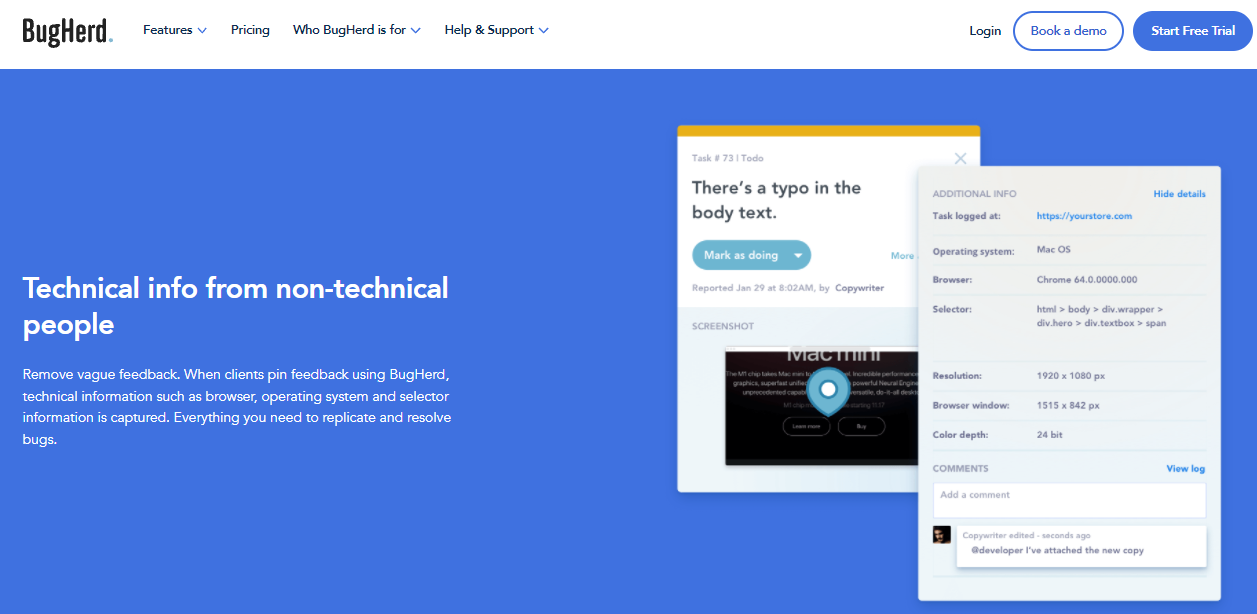Select Login in the header

(984, 31)
